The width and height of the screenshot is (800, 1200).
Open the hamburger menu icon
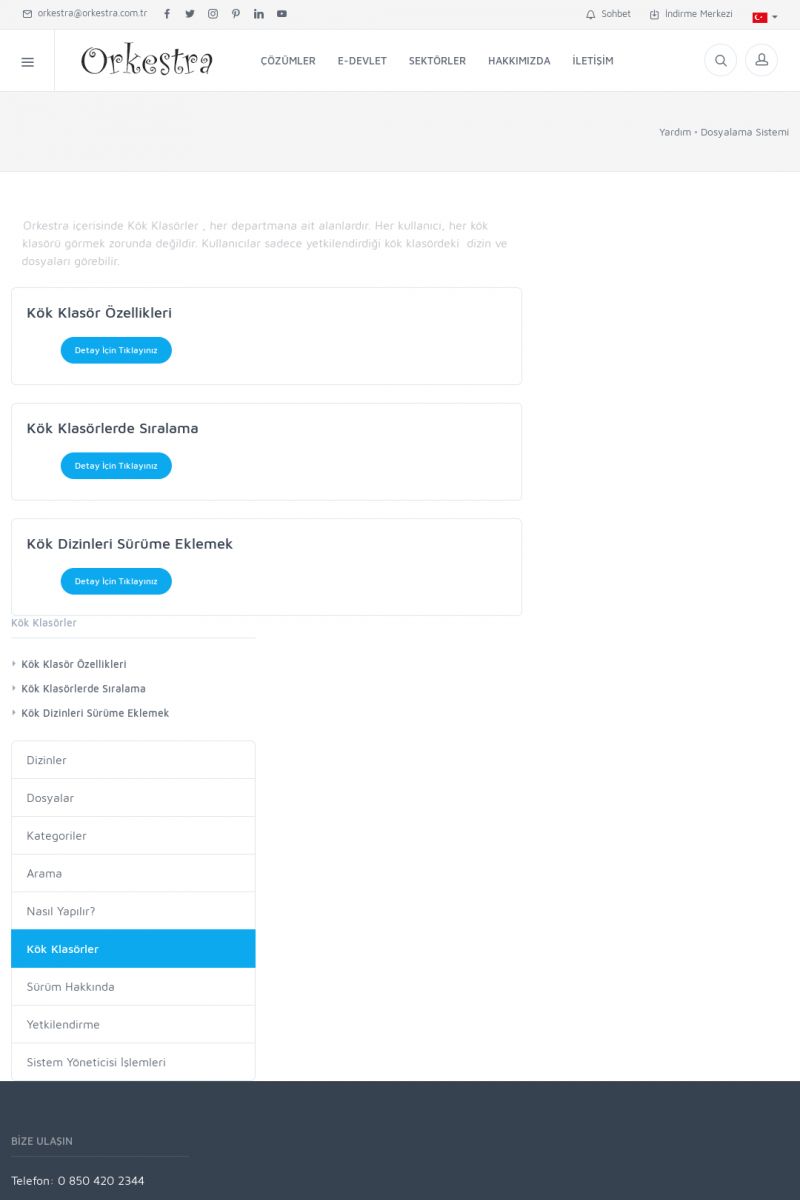tap(27, 61)
